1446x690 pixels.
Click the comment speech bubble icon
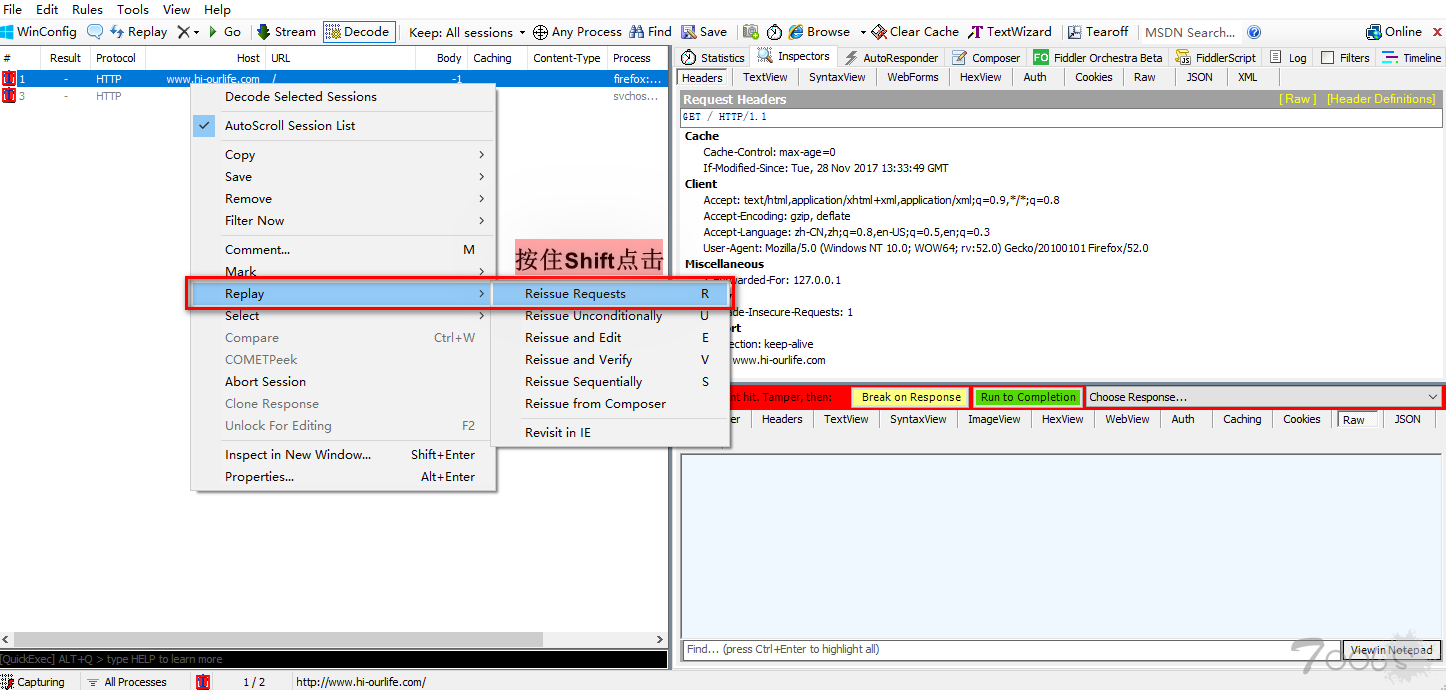tap(95, 32)
